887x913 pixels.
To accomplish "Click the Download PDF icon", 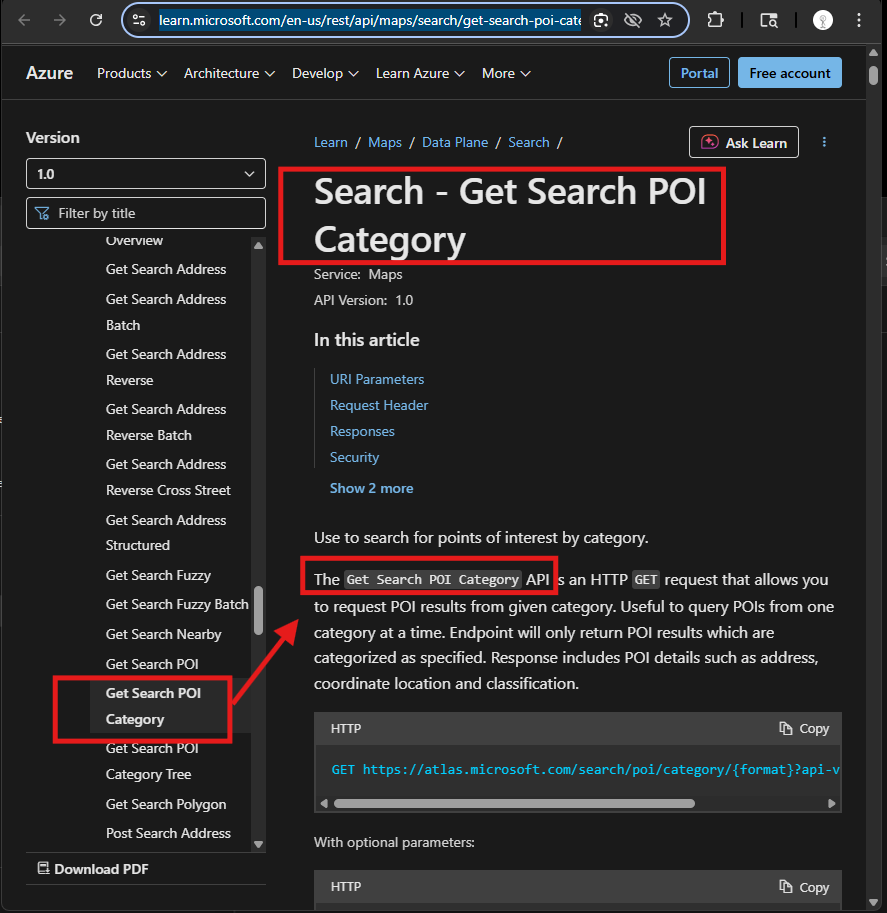I will click(x=43, y=868).
